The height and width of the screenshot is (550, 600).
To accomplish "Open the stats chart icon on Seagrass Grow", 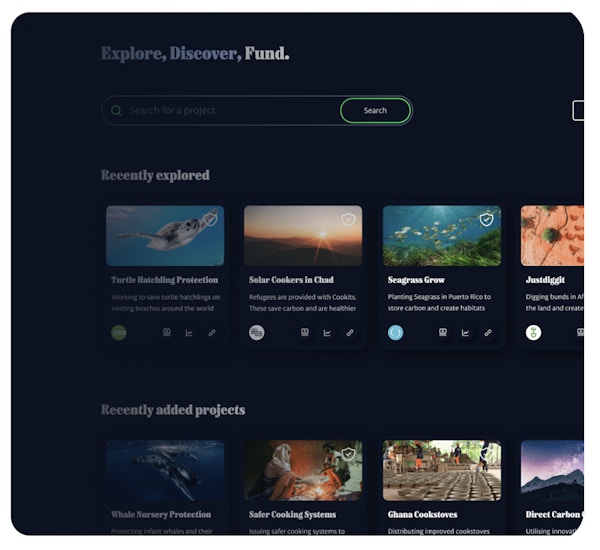I will (x=465, y=333).
